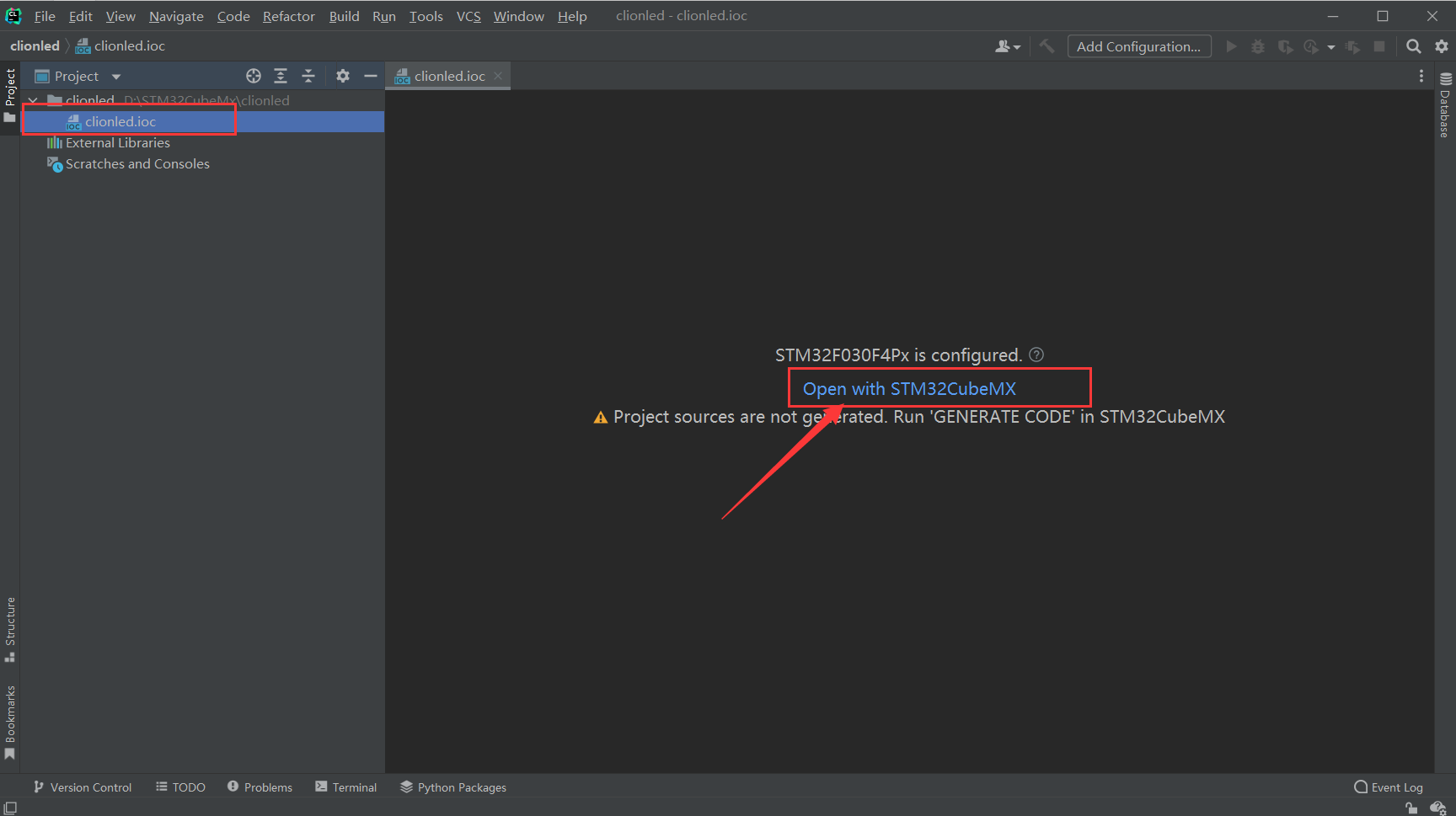Click Open with STM32CubeMX link
This screenshot has height=816, width=1456.
click(x=909, y=388)
